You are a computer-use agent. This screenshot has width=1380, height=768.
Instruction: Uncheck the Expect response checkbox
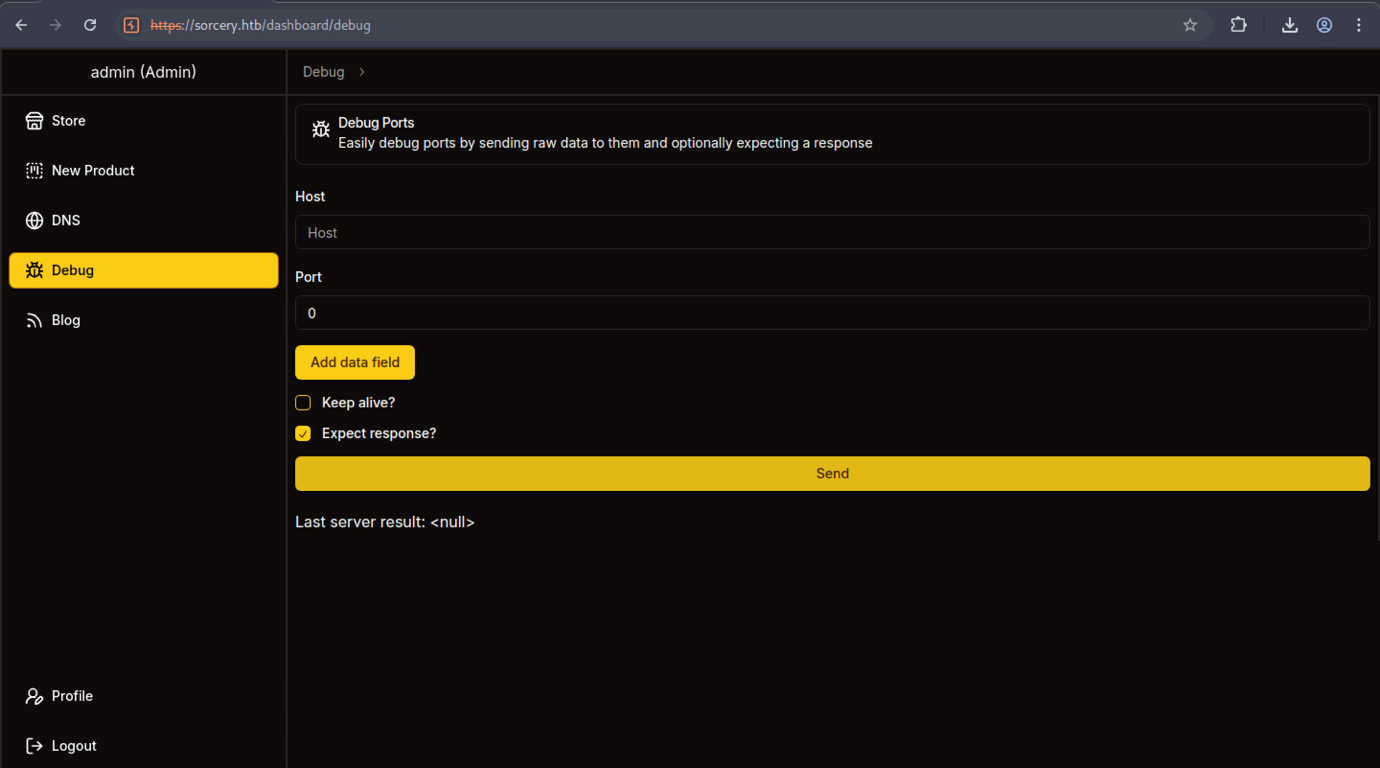pyautogui.click(x=303, y=434)
